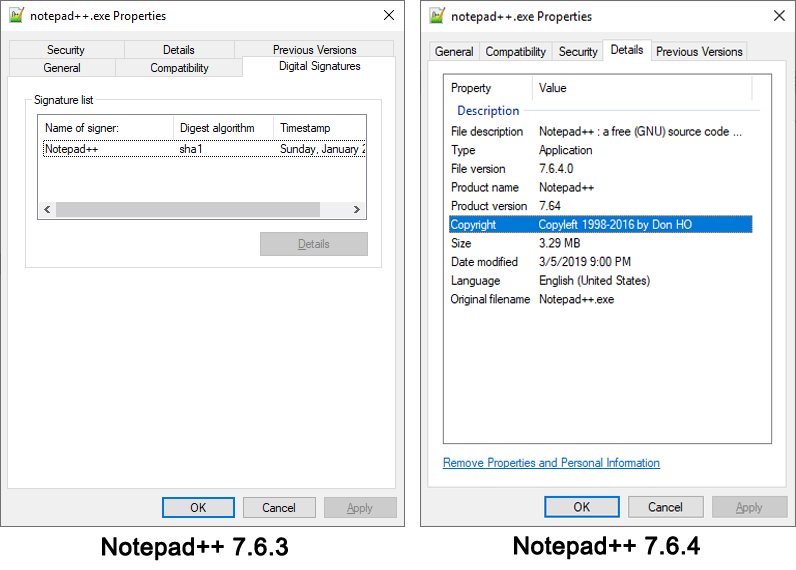The image size is (796, 570).
Task: Switch to General tab in left window
Action: 62,68
